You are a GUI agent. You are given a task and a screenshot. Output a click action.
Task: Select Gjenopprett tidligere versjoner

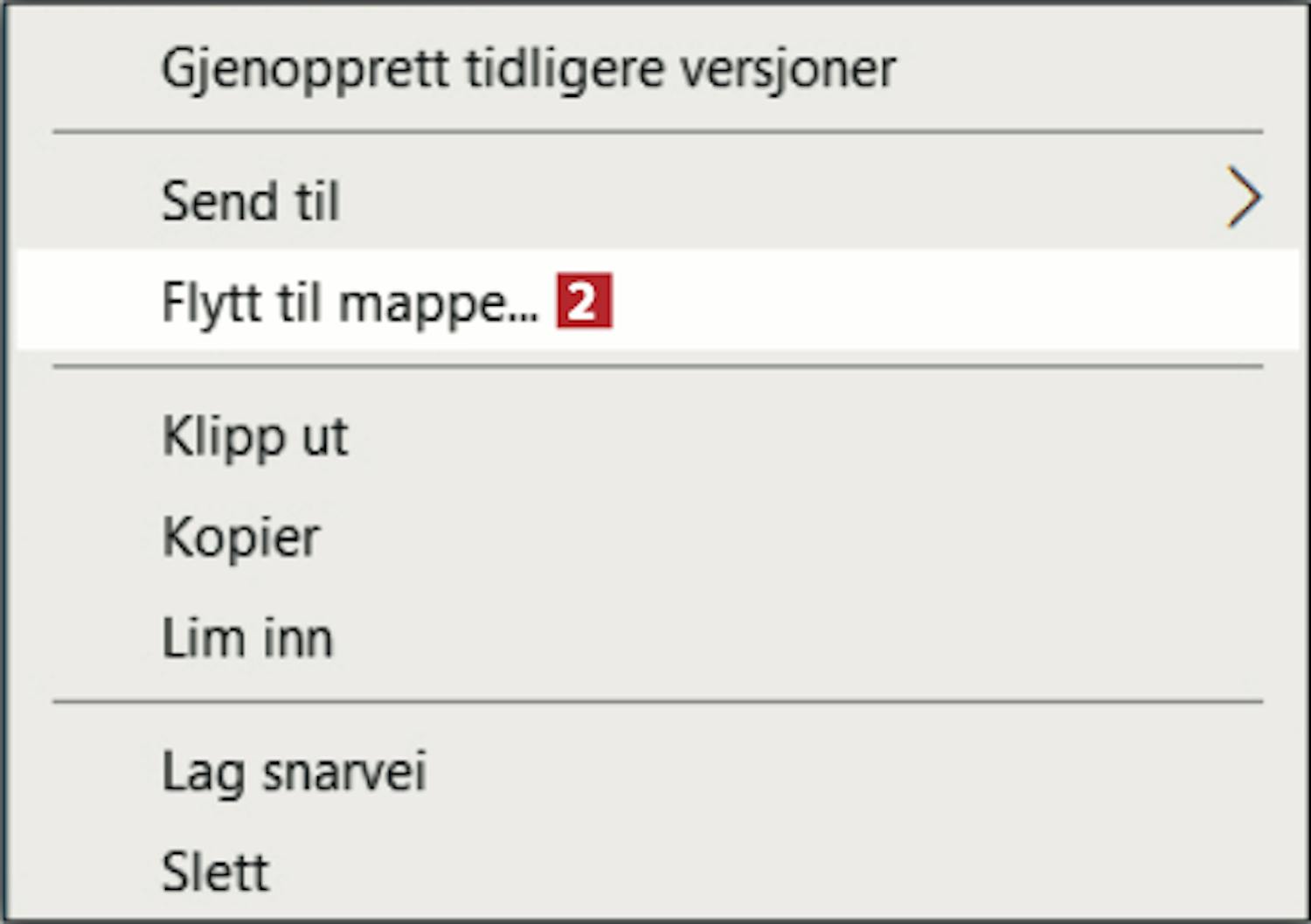(x=528, y=68)
